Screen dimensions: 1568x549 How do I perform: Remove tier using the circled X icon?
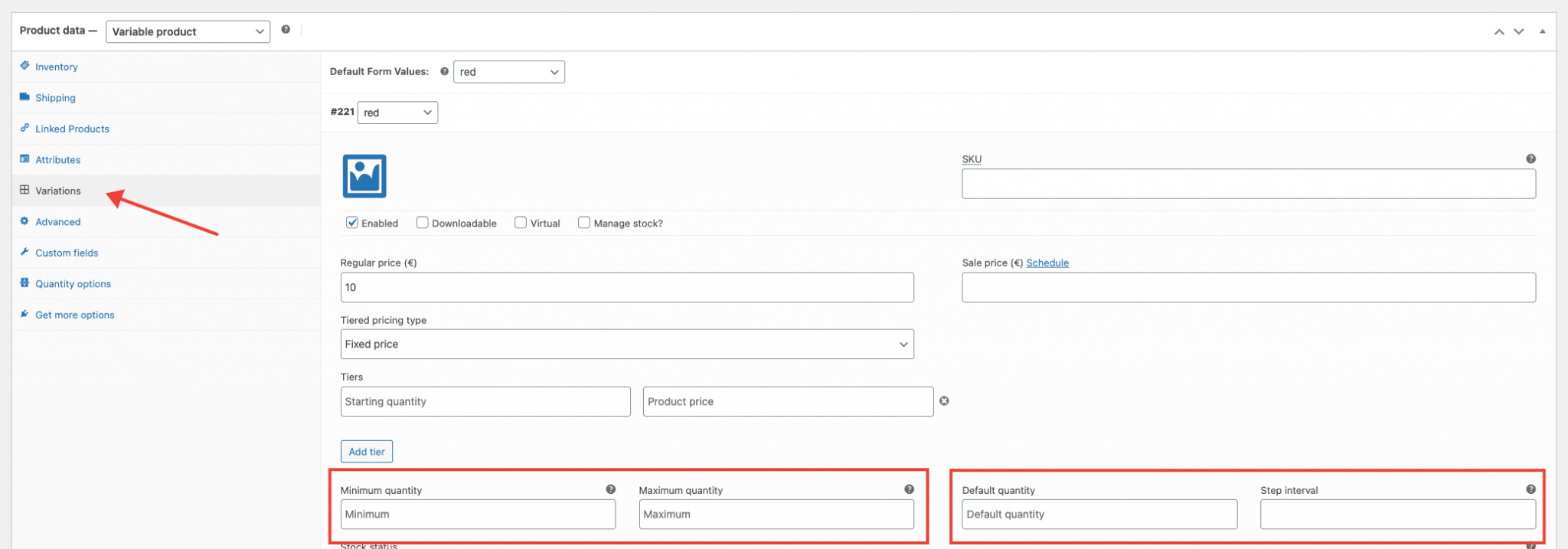pyautogui.click(x=944, y=401)
